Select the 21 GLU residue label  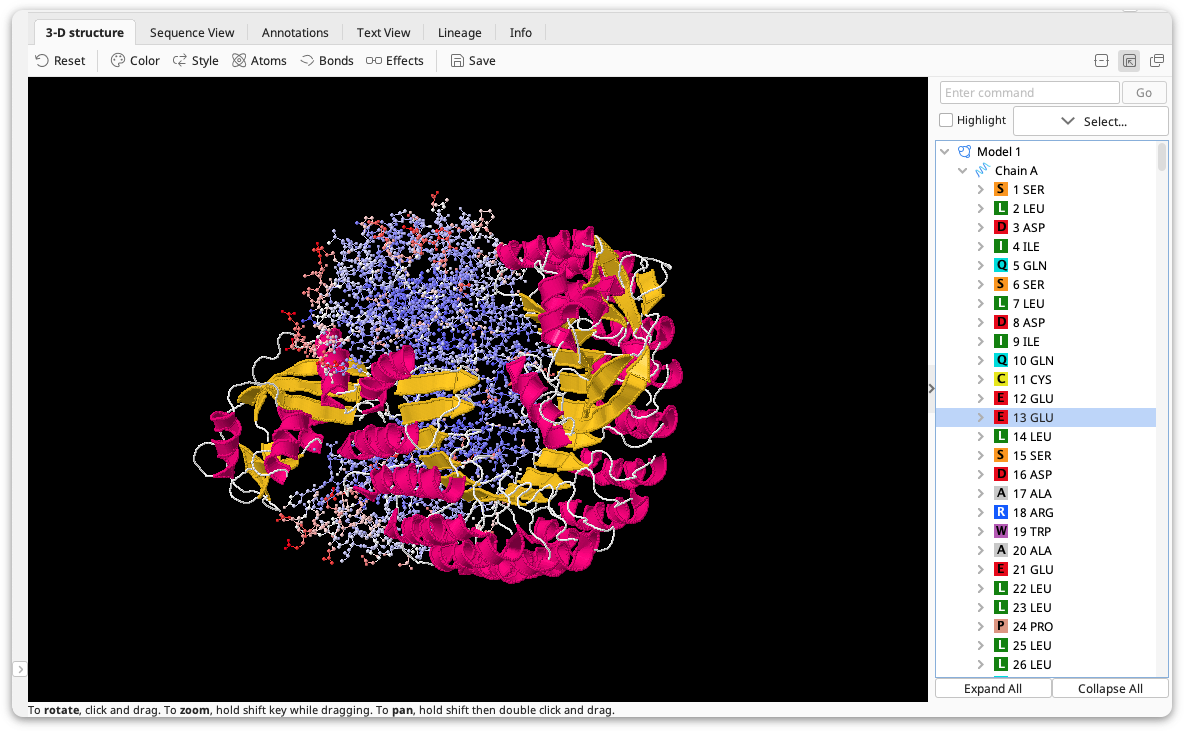point(1033,569)
